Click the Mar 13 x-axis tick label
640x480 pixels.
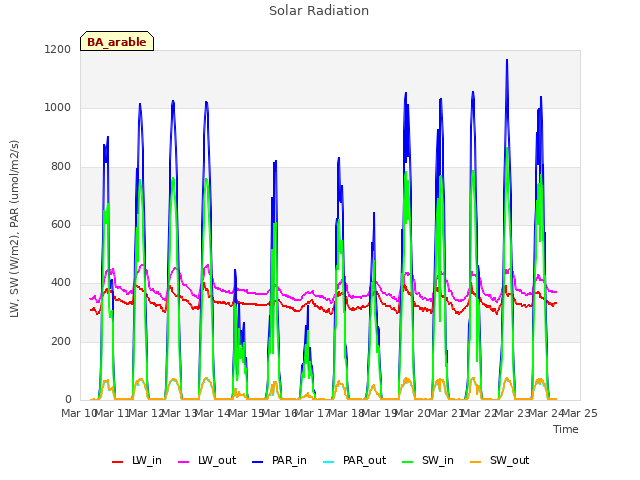(x=179, y=413)
